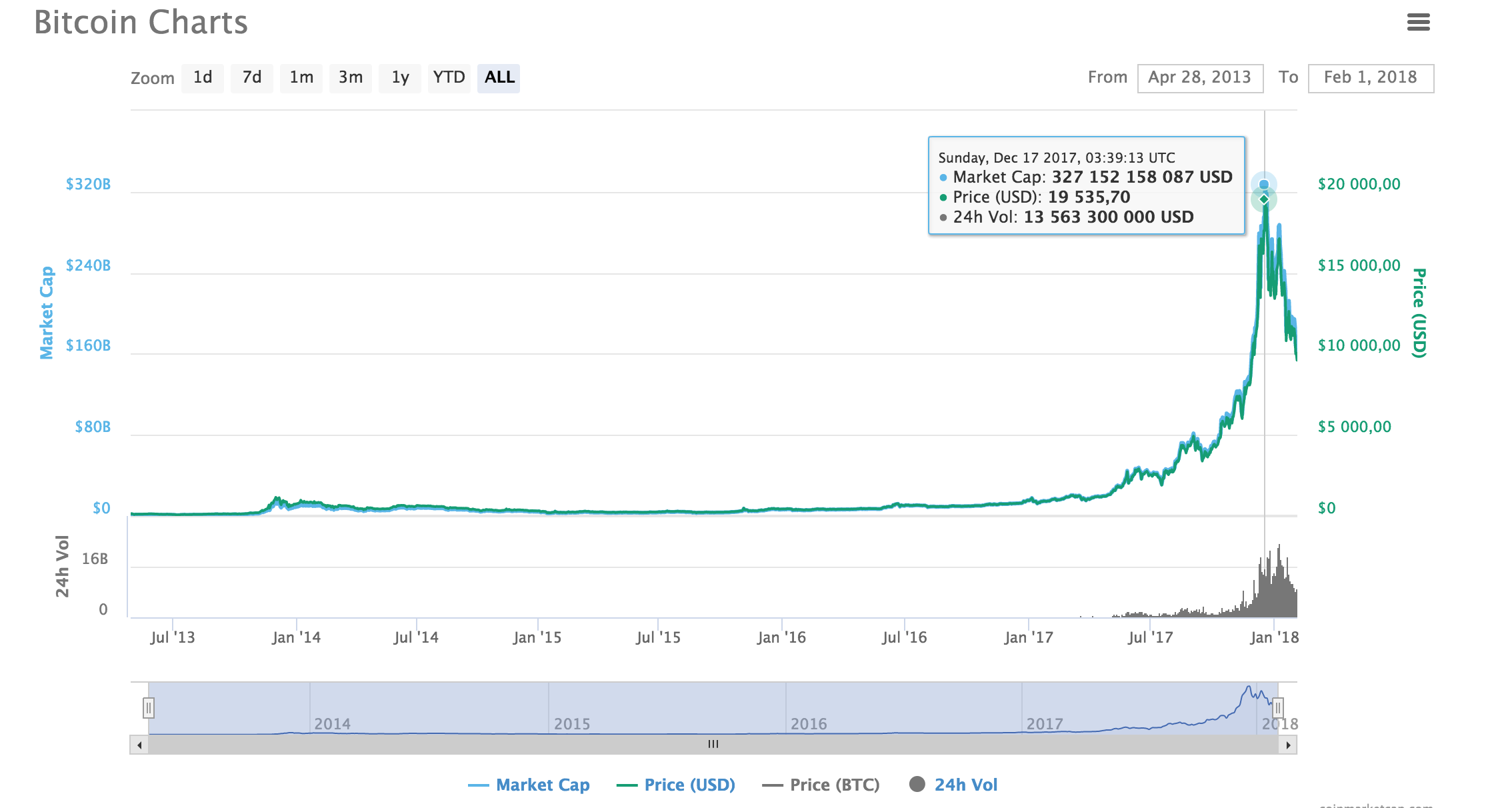
Task: Select the ALL zoom range
Action: (x=499, y=78)
